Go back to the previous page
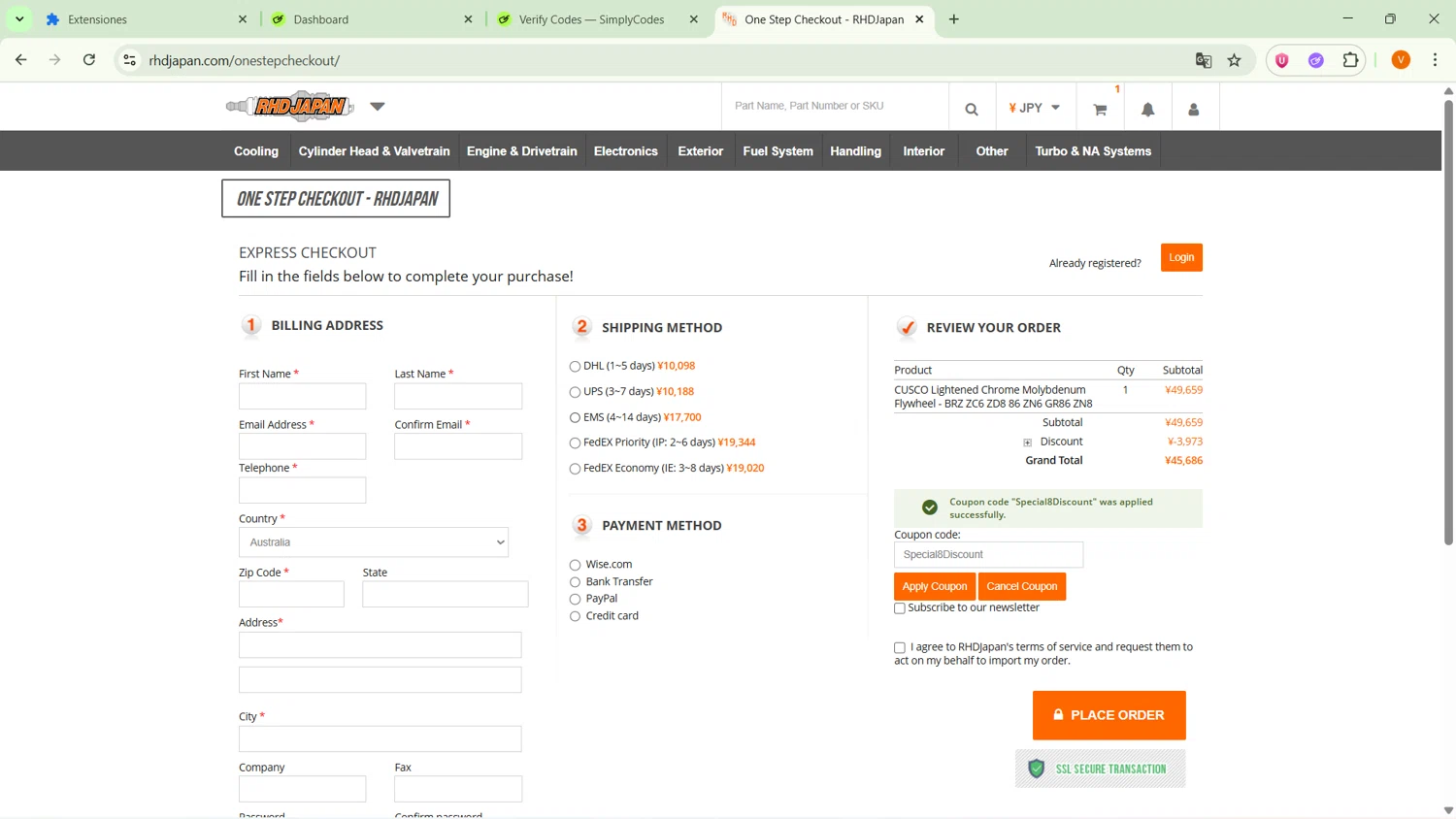Viewport: 1456px width, 819px height. tap(21, 60)
